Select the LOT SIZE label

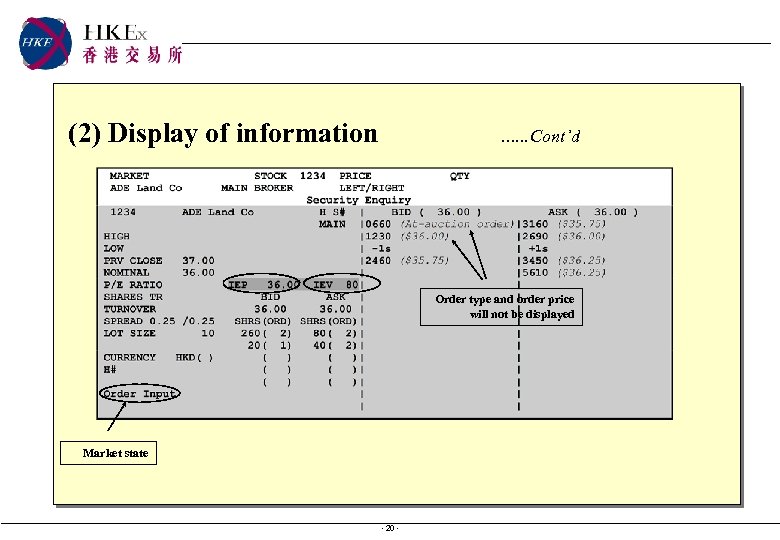tap(129, 333)
